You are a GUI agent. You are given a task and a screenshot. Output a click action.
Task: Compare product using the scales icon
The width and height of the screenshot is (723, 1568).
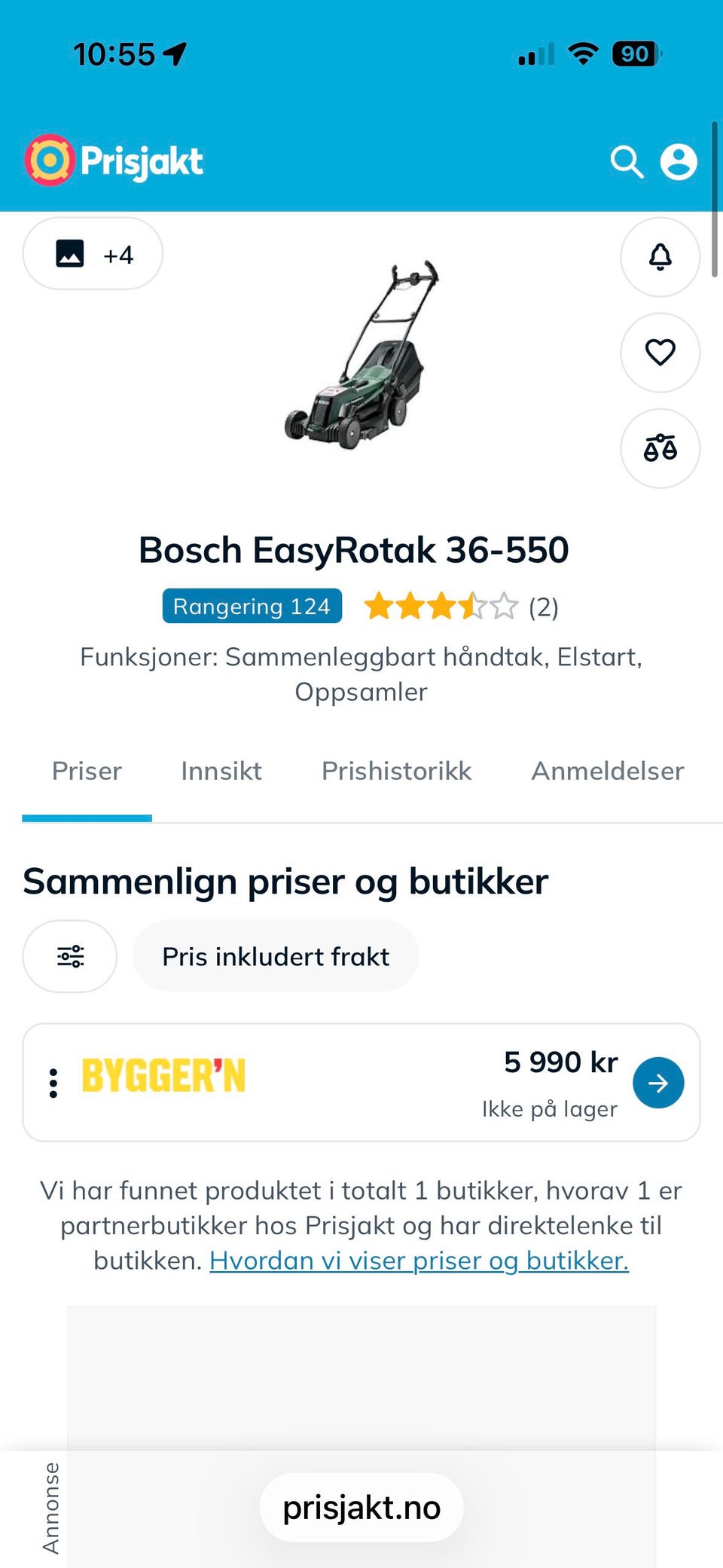660,448
